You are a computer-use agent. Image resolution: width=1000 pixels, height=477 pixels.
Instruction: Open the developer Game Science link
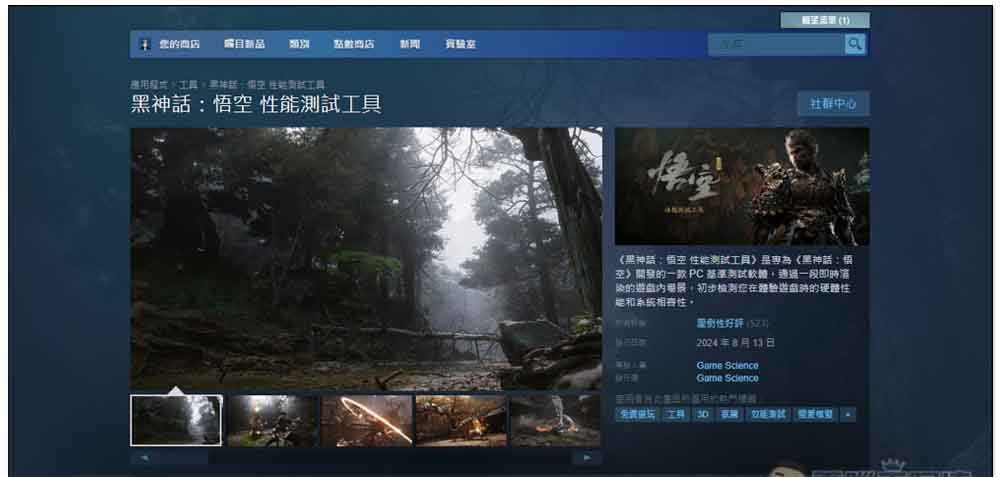click(x=728, y=365)
